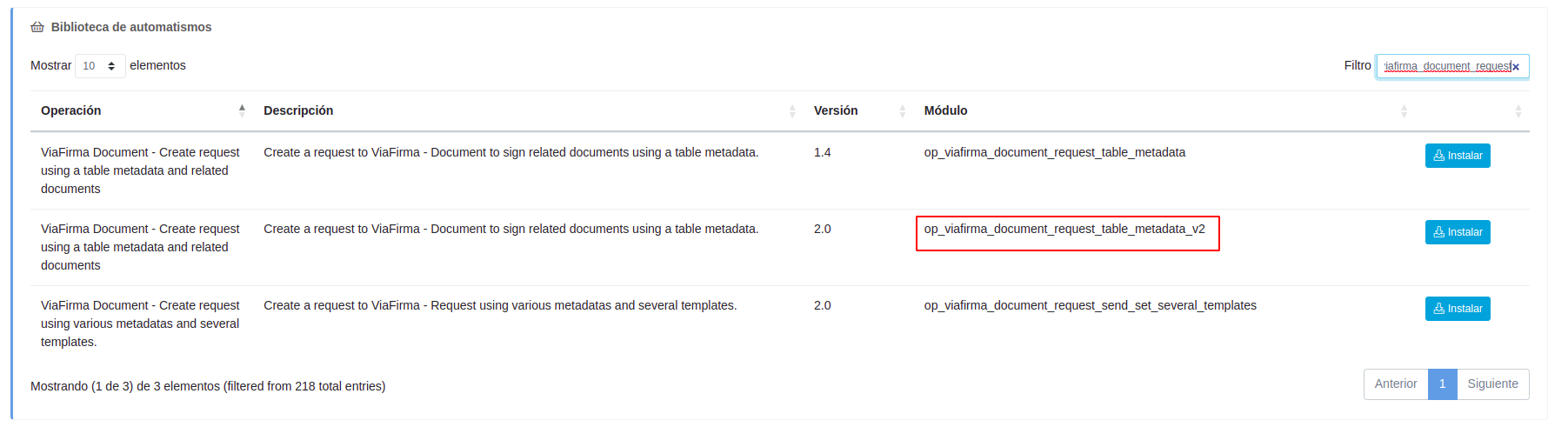
Task: Click sort arrows on the last empty column
Action: click(x=1518, y=110)
